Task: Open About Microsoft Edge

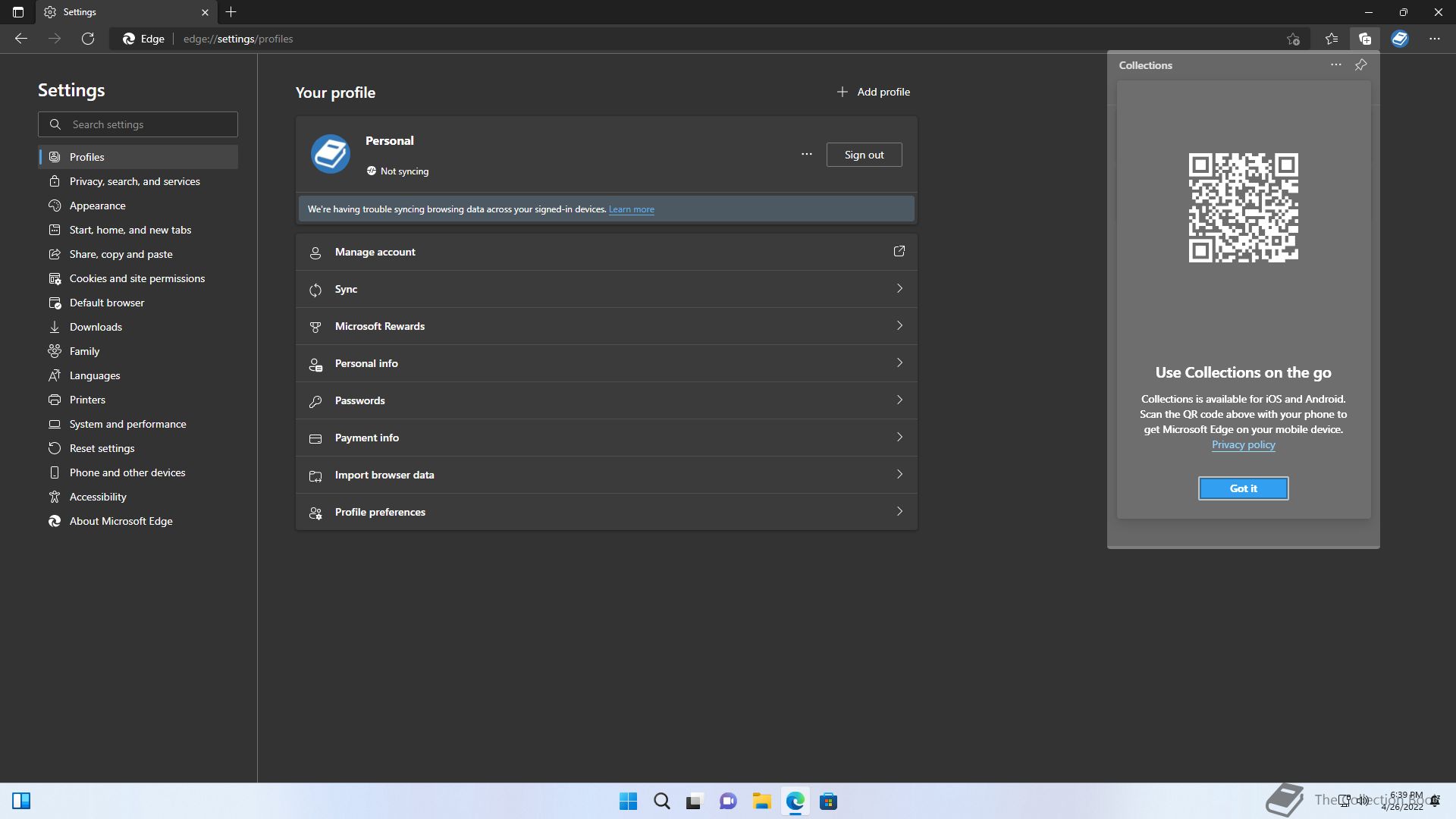Action: (138, 521)
